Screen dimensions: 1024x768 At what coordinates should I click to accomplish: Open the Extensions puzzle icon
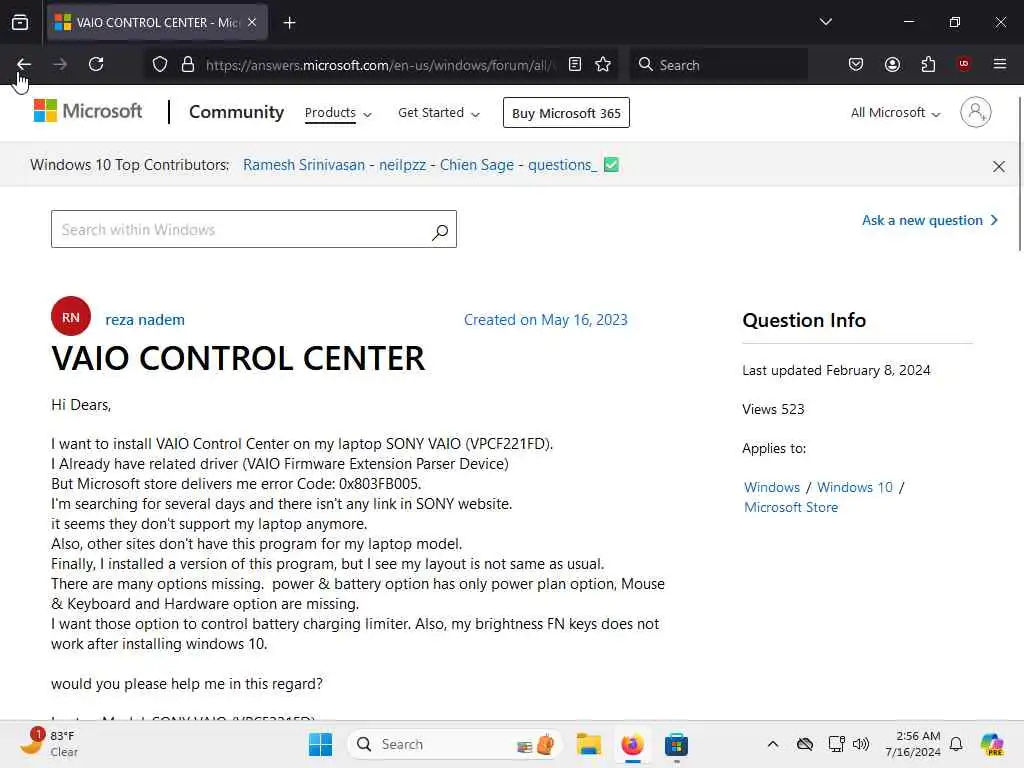click(x=928, y=64)
